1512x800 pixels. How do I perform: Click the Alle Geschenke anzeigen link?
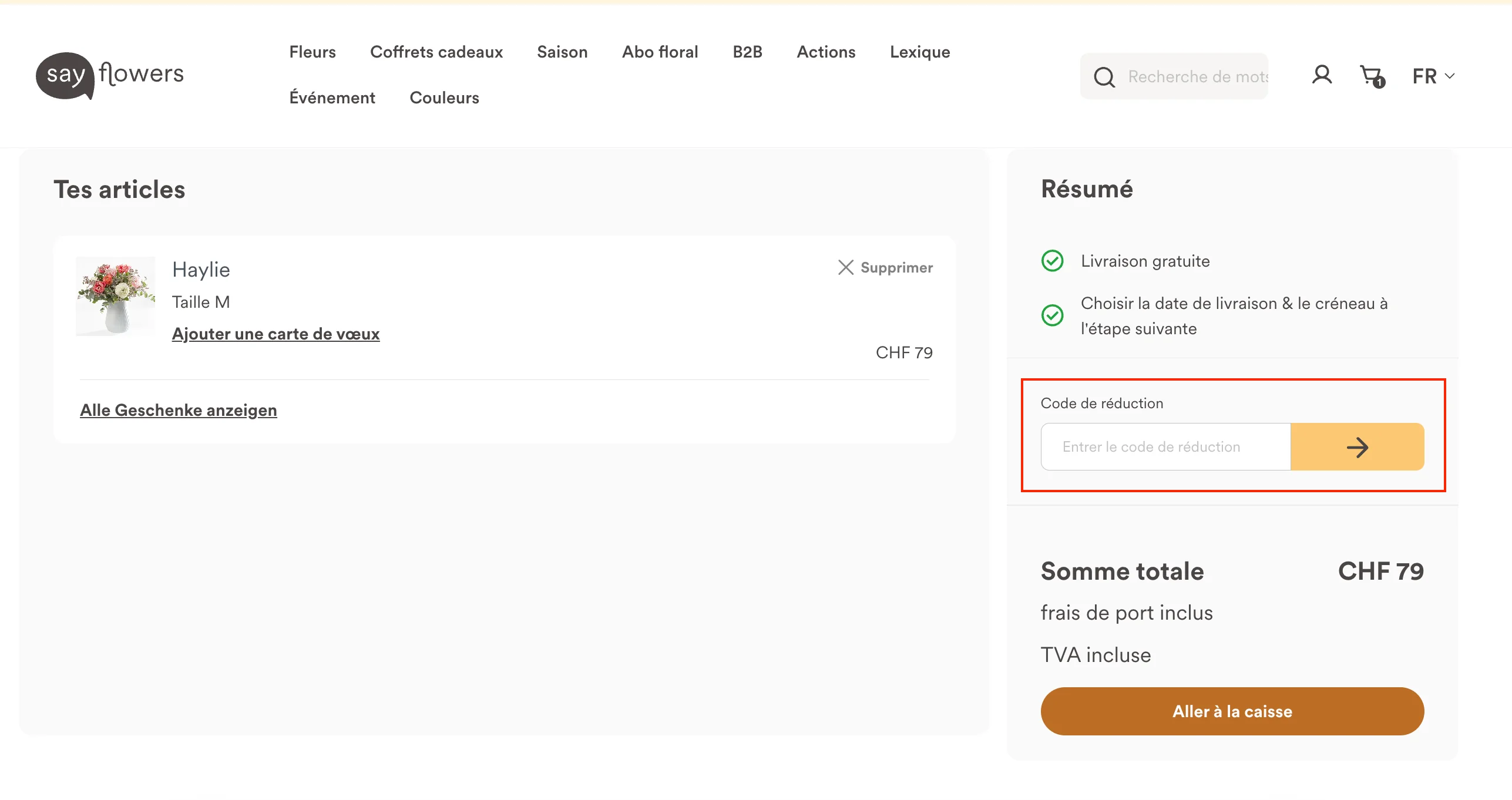pos(179,410)
